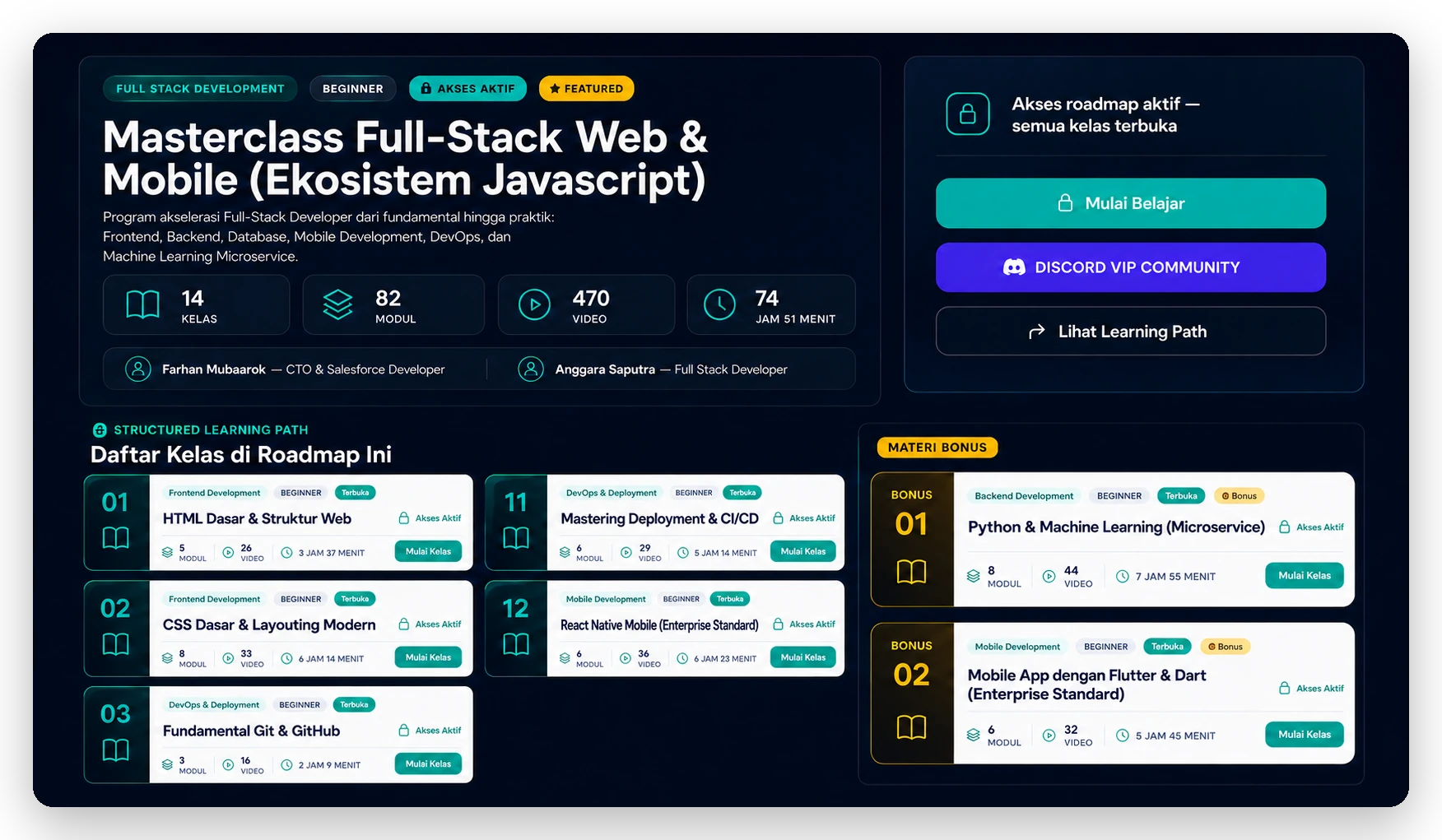Click the clock icon beside 74 JAM

click(719, 304)
